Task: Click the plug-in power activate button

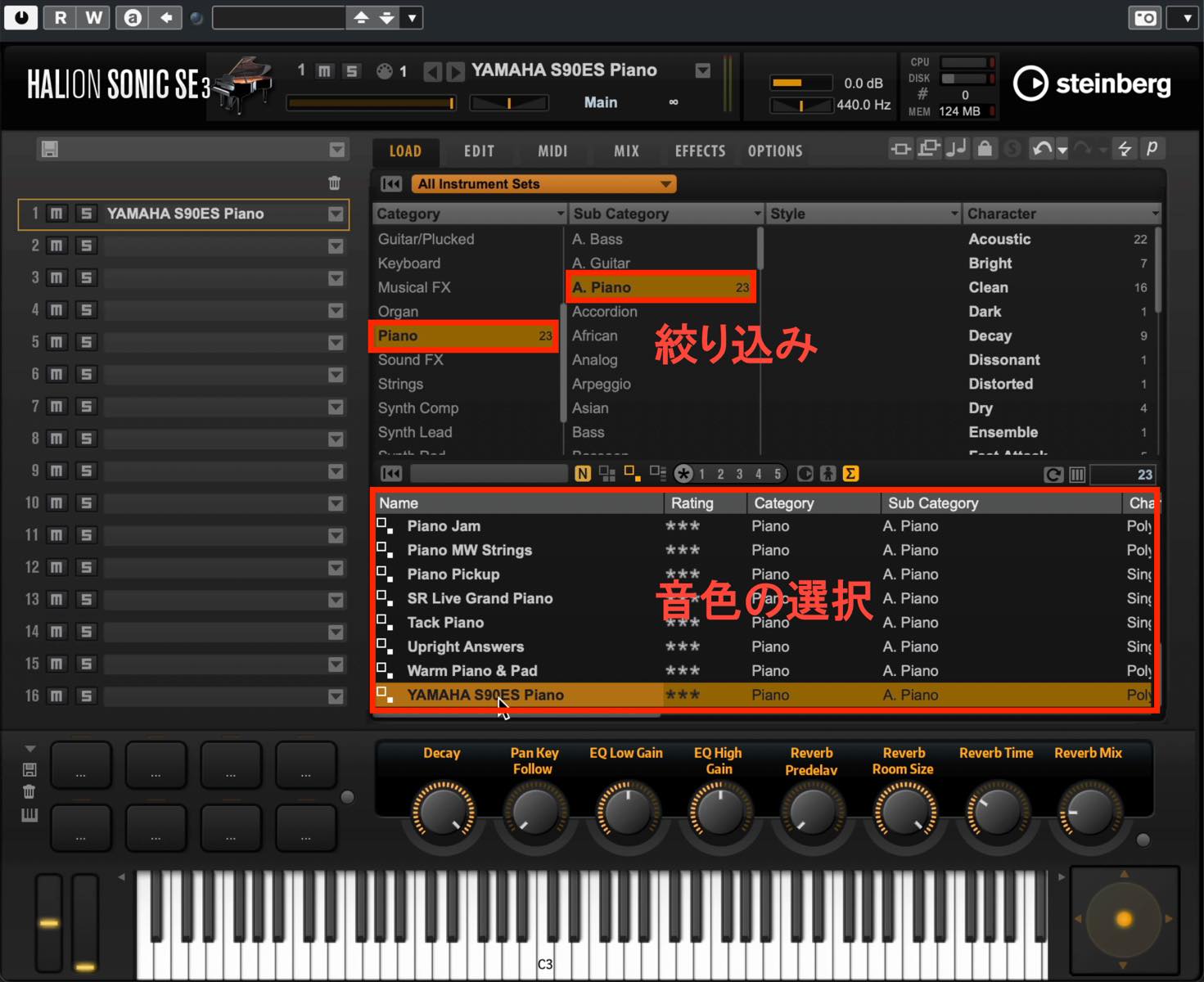Action: [20, 16]
